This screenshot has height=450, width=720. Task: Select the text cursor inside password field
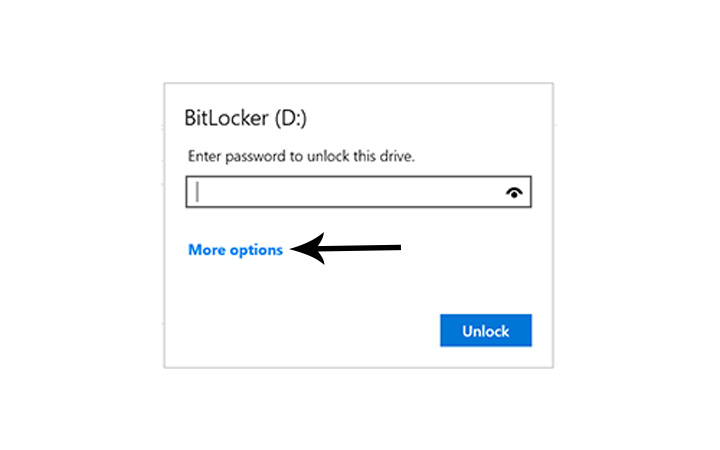pyautogui.click(x=197, y=192)
